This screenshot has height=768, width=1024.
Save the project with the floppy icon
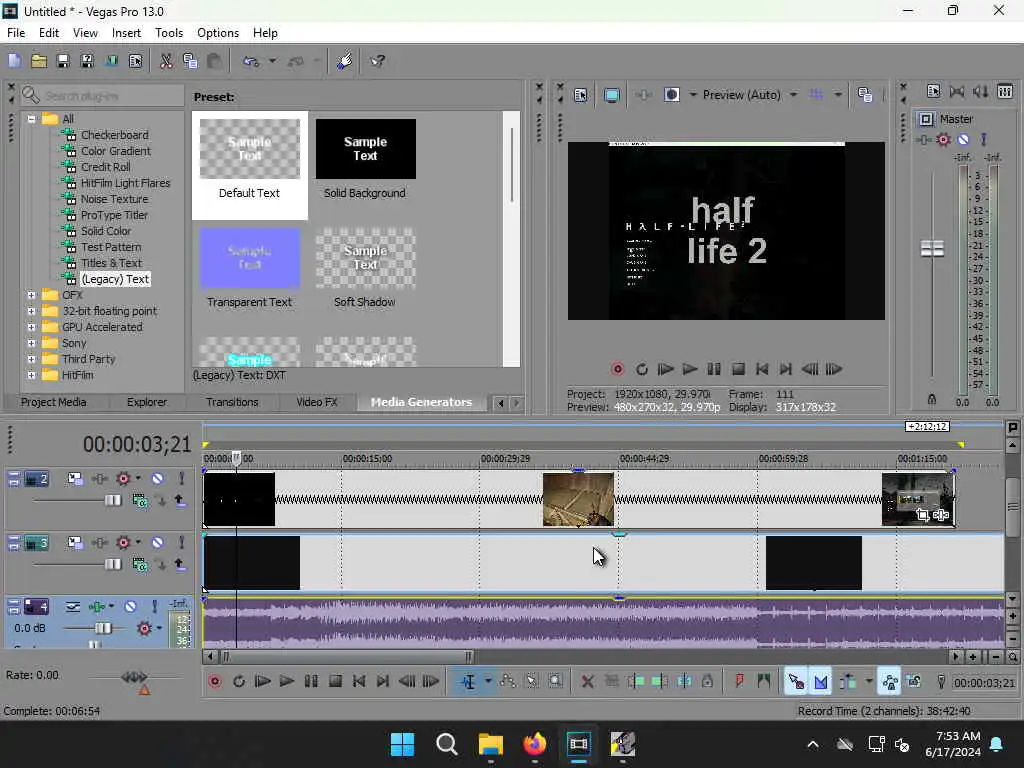point(63,61)
